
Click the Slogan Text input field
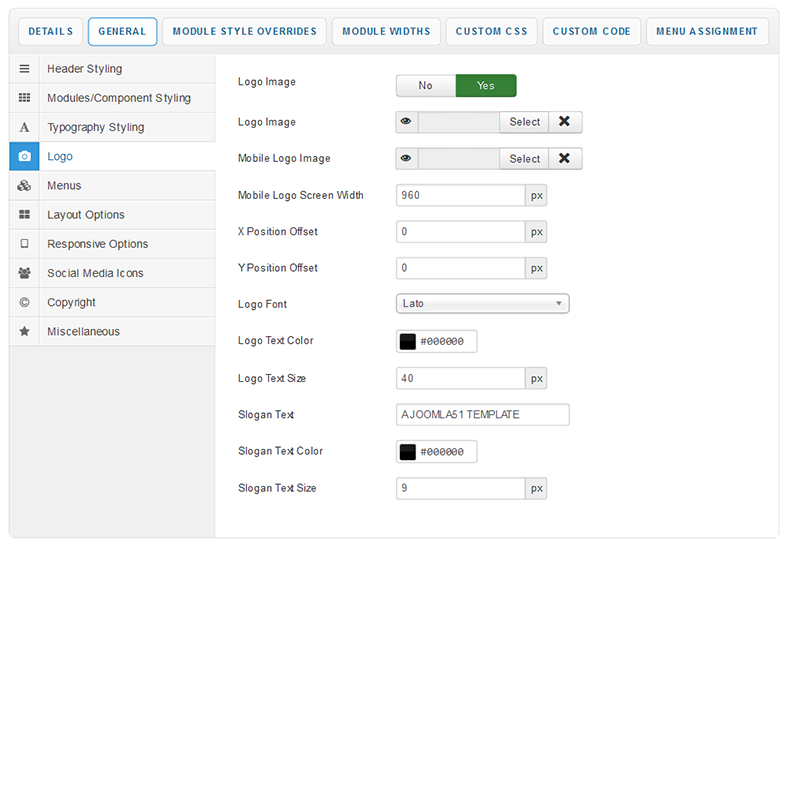pos(483,415)
